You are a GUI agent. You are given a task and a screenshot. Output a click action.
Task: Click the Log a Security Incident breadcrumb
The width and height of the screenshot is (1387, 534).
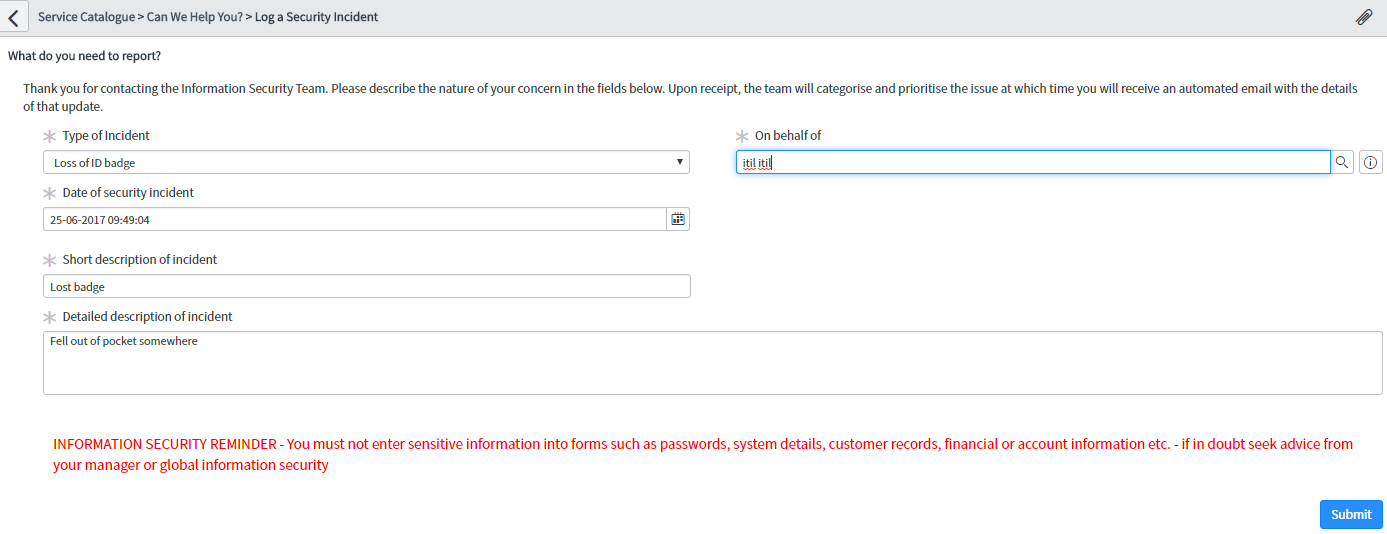pos(316,17)
